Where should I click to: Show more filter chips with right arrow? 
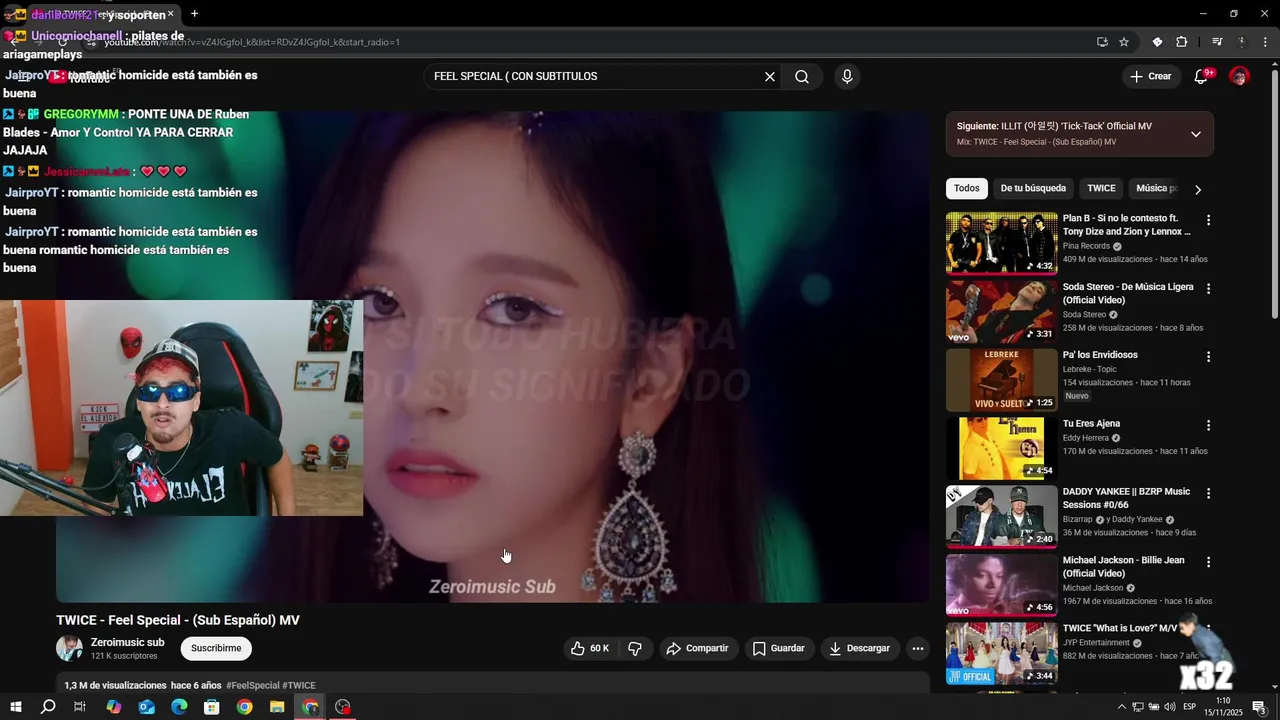pos(1198,189)
